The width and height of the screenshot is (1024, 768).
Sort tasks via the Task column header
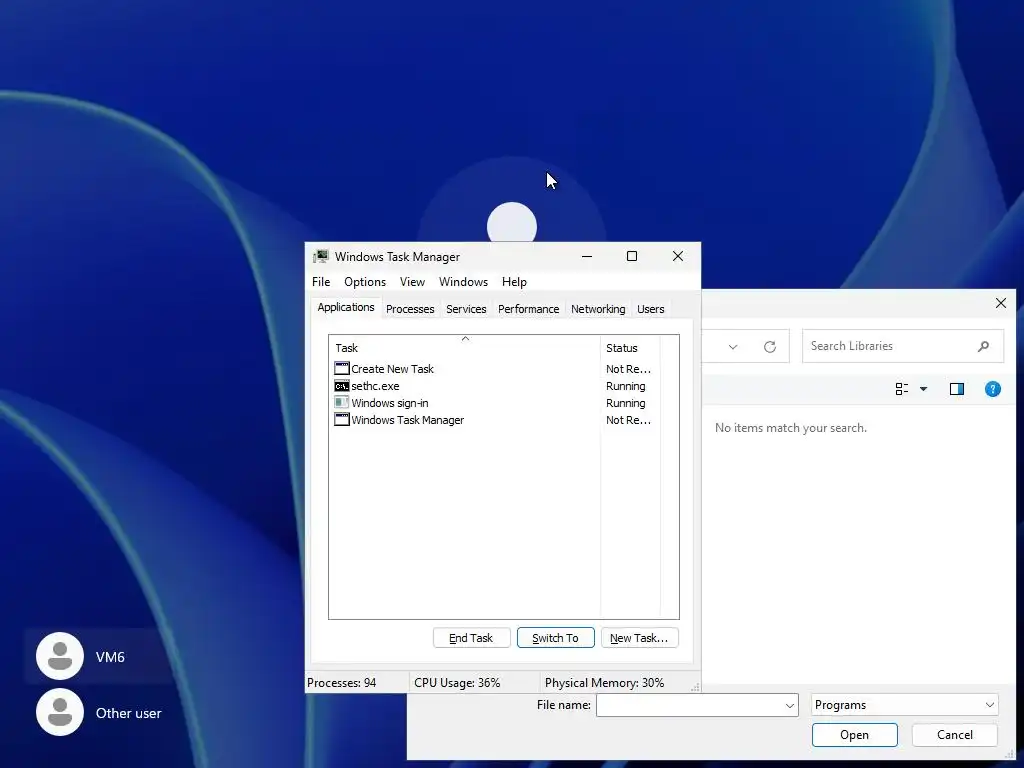(x=464, y=348)
